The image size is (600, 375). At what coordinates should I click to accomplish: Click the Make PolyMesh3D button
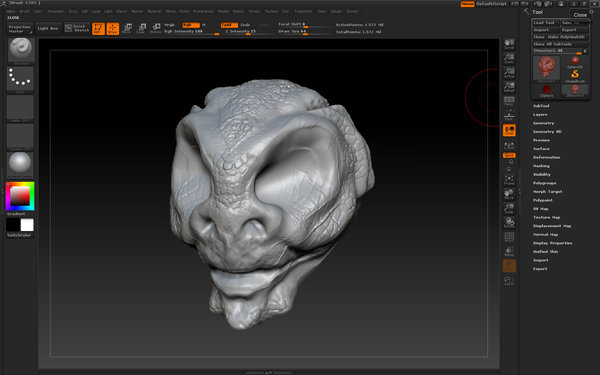[x=567, y=37]
